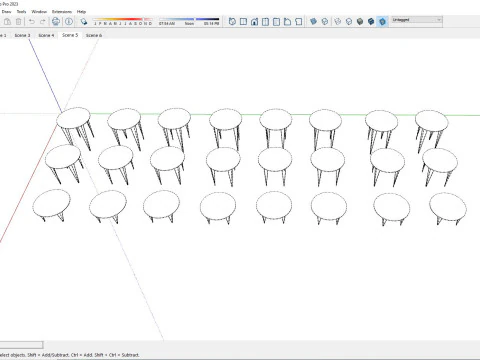Open the Window menu
480x360 pixels.
[x=39, y=12]
